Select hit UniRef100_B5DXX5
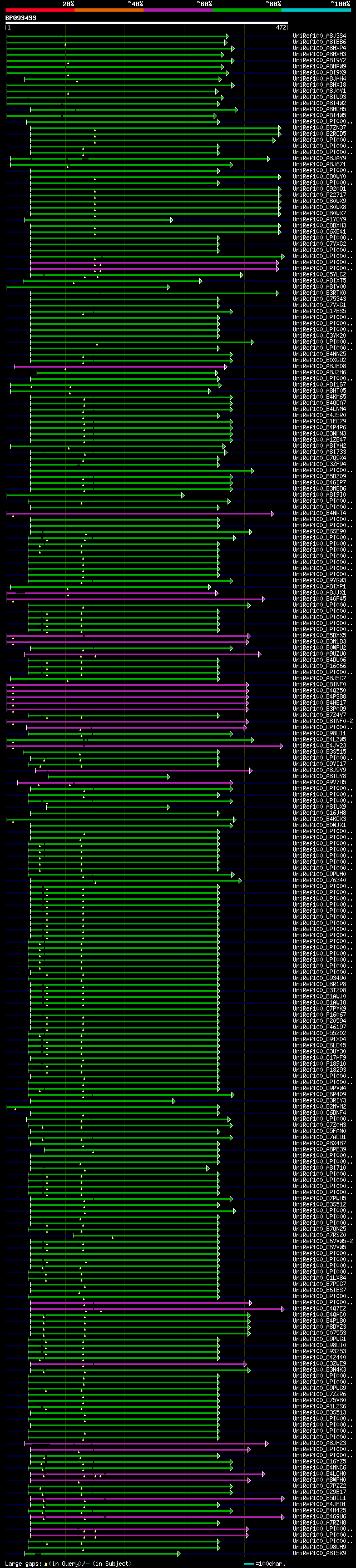Screen dimensions: 356x1568 [319, 635]
